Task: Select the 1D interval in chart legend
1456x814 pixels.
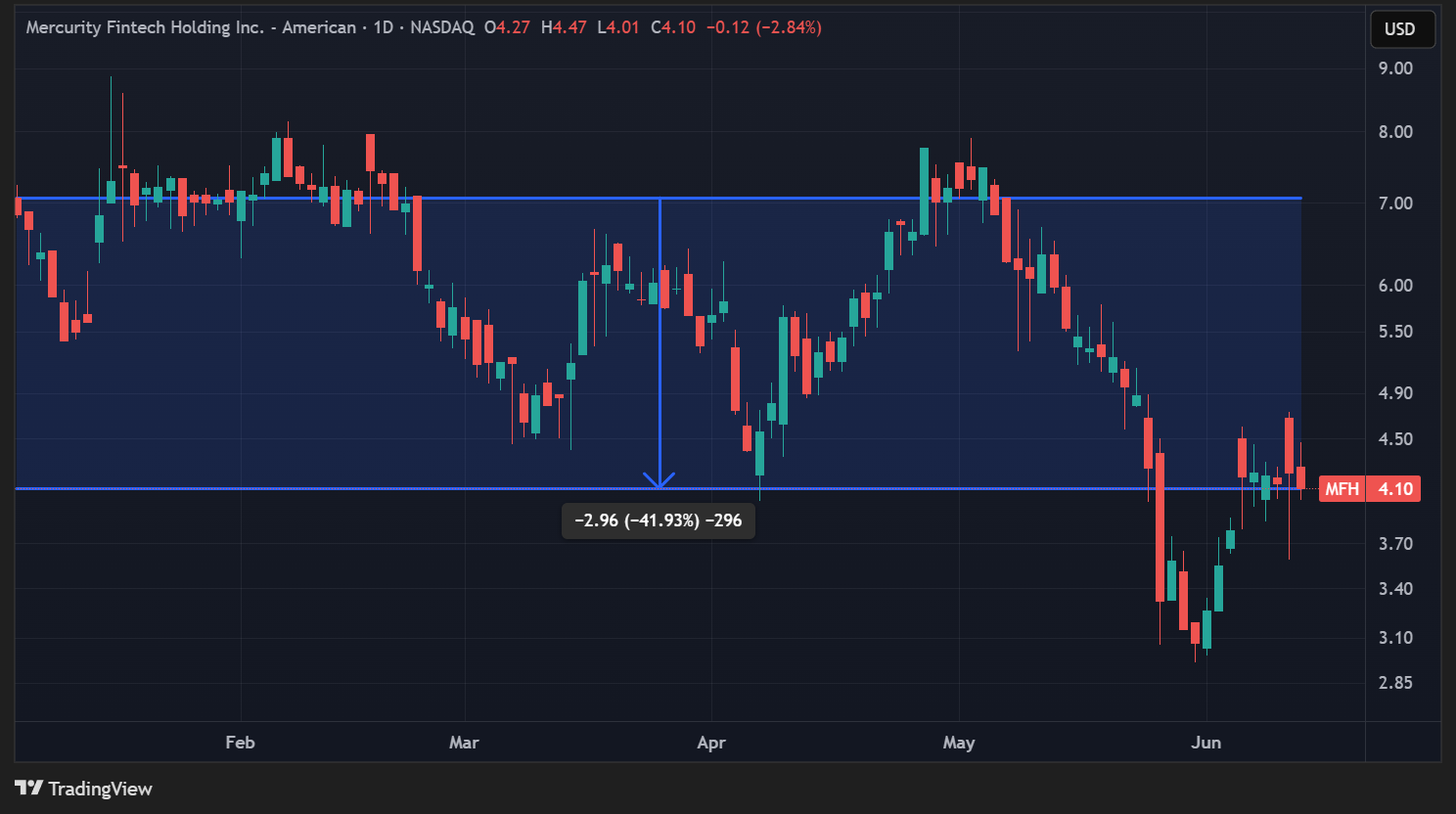Action: point(383,27)
